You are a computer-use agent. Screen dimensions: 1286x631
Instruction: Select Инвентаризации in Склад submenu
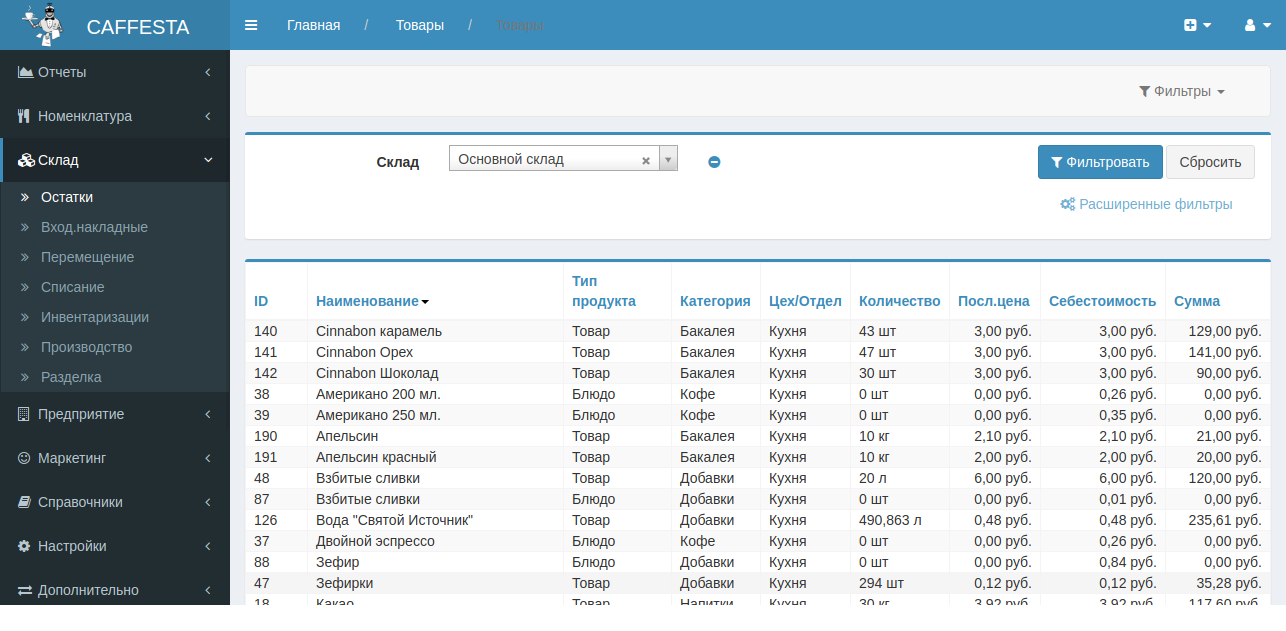click(95, 317)
